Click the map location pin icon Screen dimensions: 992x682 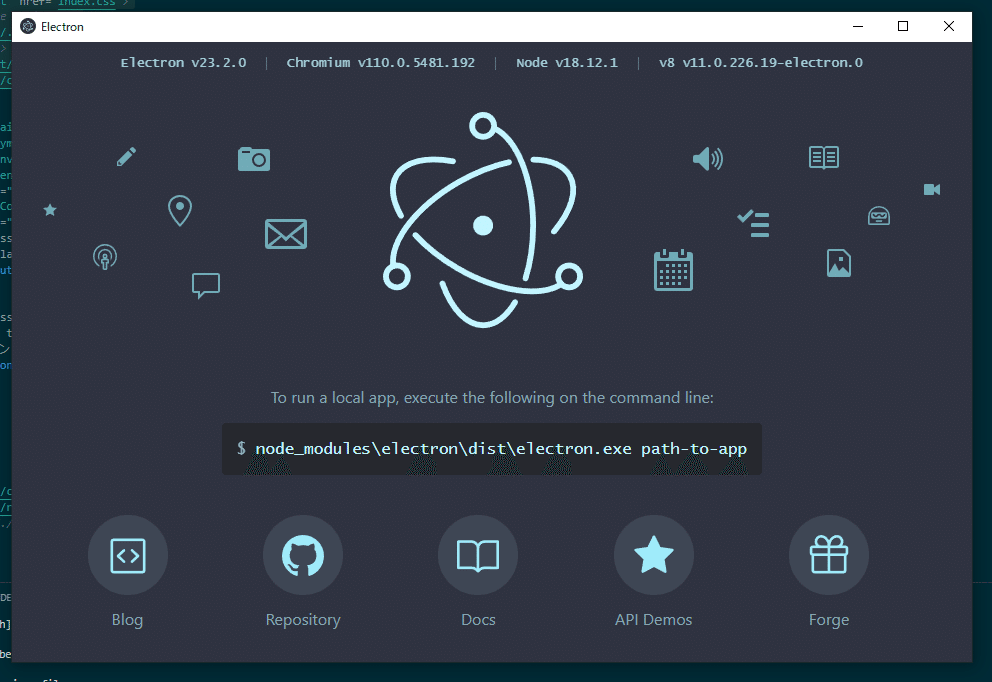coord(180,210)
